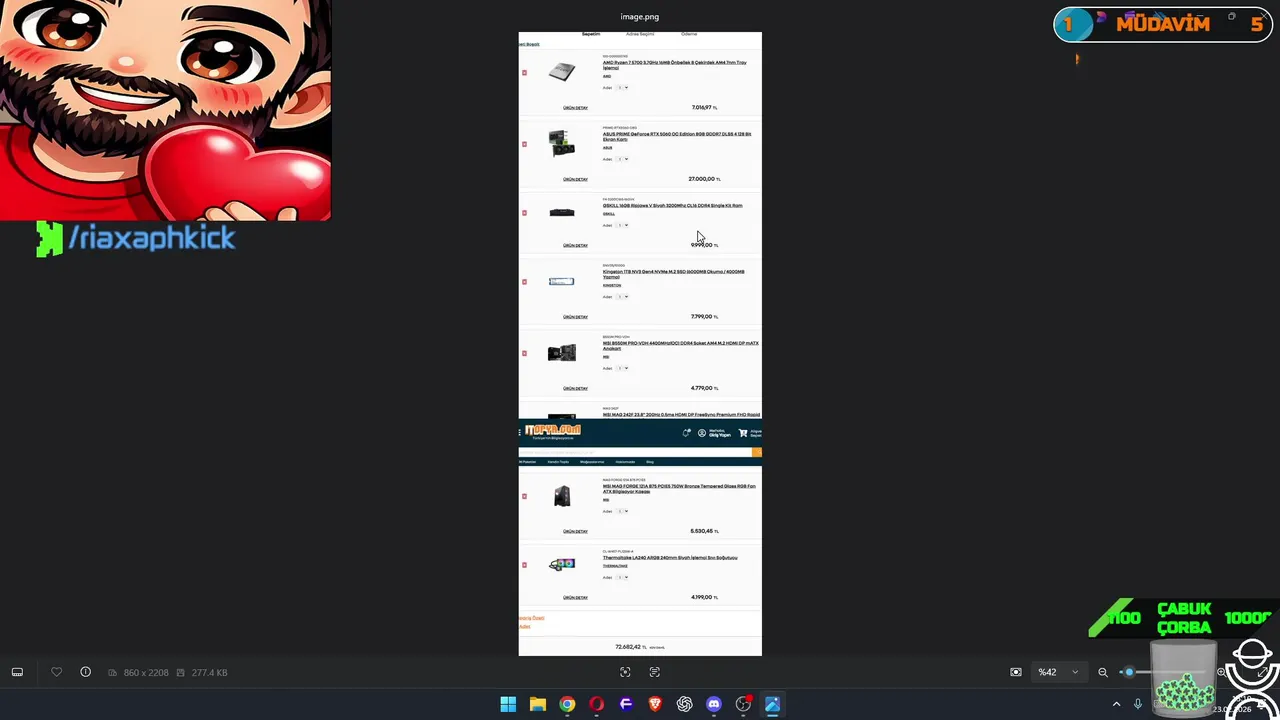Remove the GSKILL 16GB Ripjaws RAM item
The height and width of the screenshot is (720, 1280).
click(x=524, y=212)
